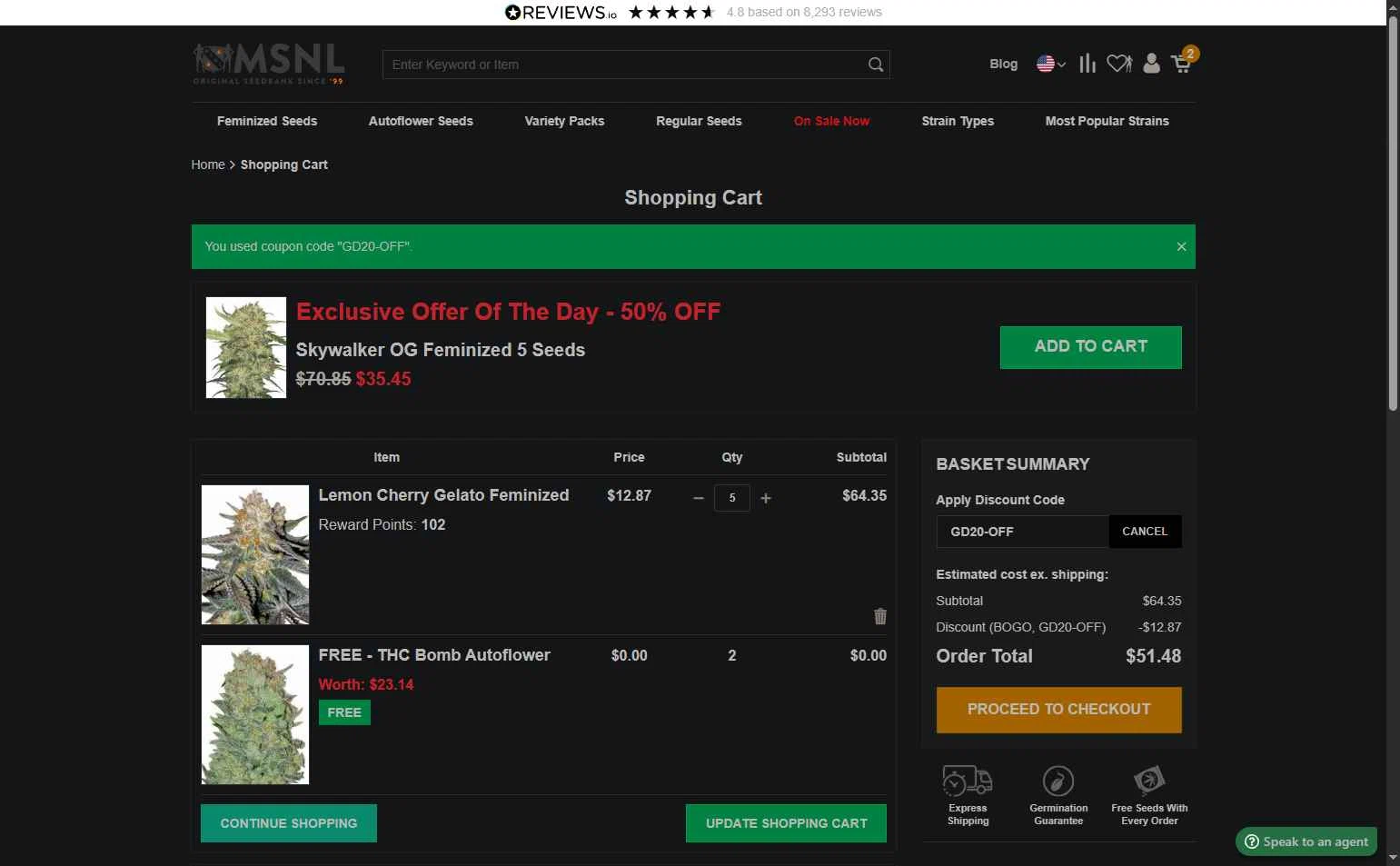Click the Order Total amount $51.48
The height and width of the screenshot is (866, 1400).
tap(1153, 656)
